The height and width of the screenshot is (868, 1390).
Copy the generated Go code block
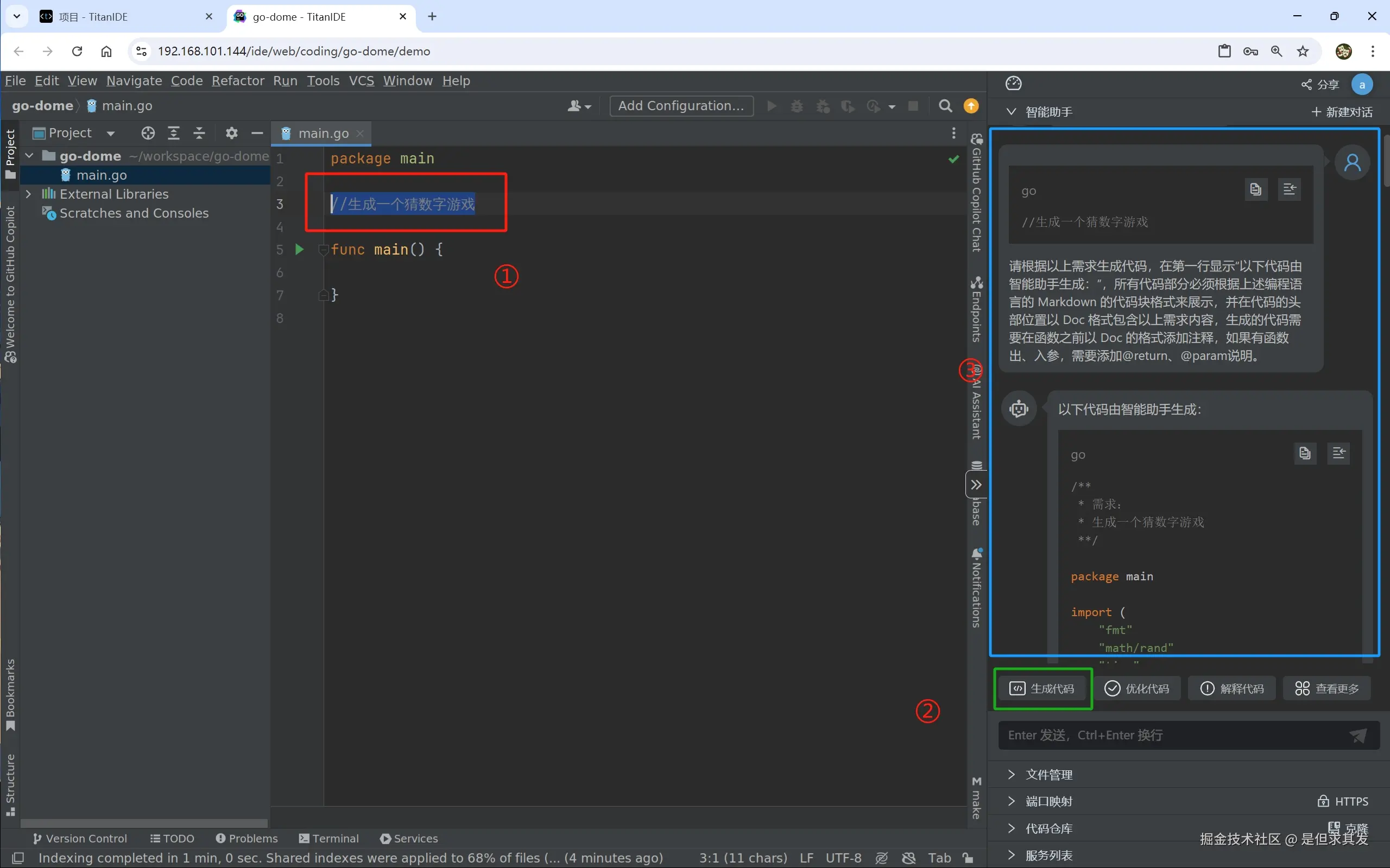tap(1304, 453)
